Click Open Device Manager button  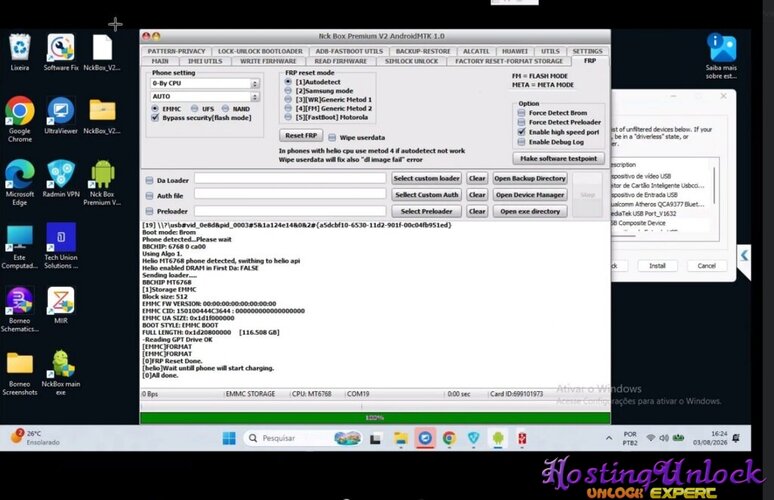pos(530,195)
